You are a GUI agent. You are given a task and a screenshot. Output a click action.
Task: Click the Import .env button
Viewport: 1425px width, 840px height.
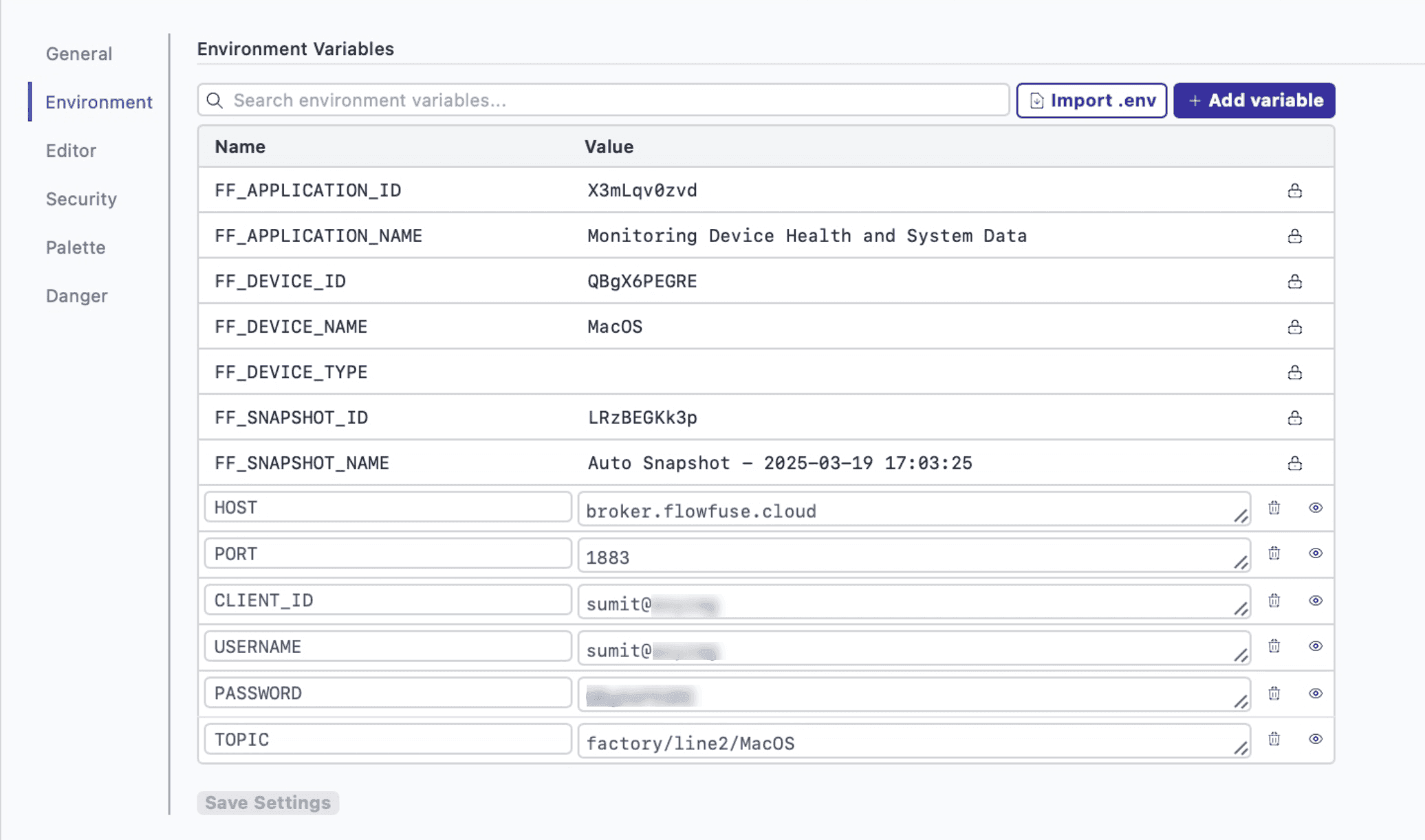[x=1091, y=100]
